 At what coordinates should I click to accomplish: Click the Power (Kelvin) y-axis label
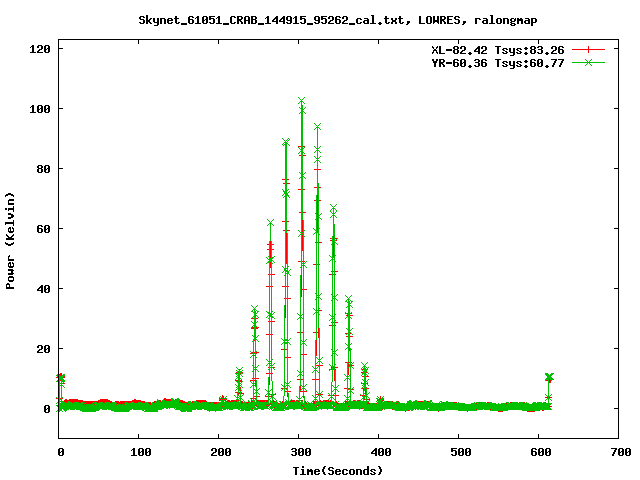[11, 243]
